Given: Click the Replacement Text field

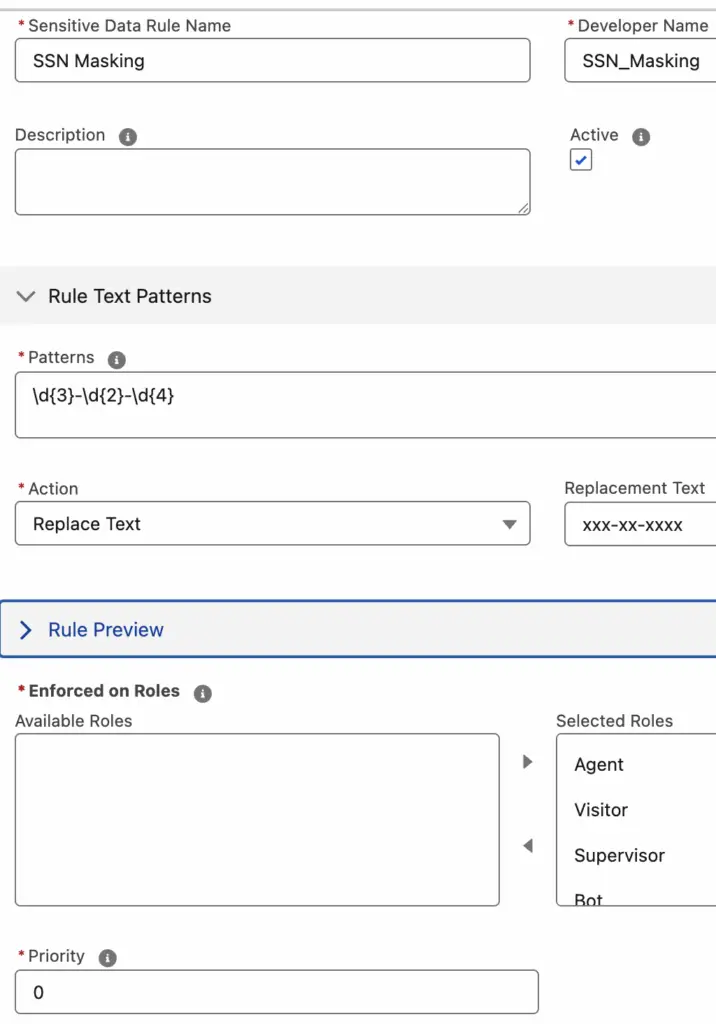Looking at the screenshot, I should tap(640, 524).
